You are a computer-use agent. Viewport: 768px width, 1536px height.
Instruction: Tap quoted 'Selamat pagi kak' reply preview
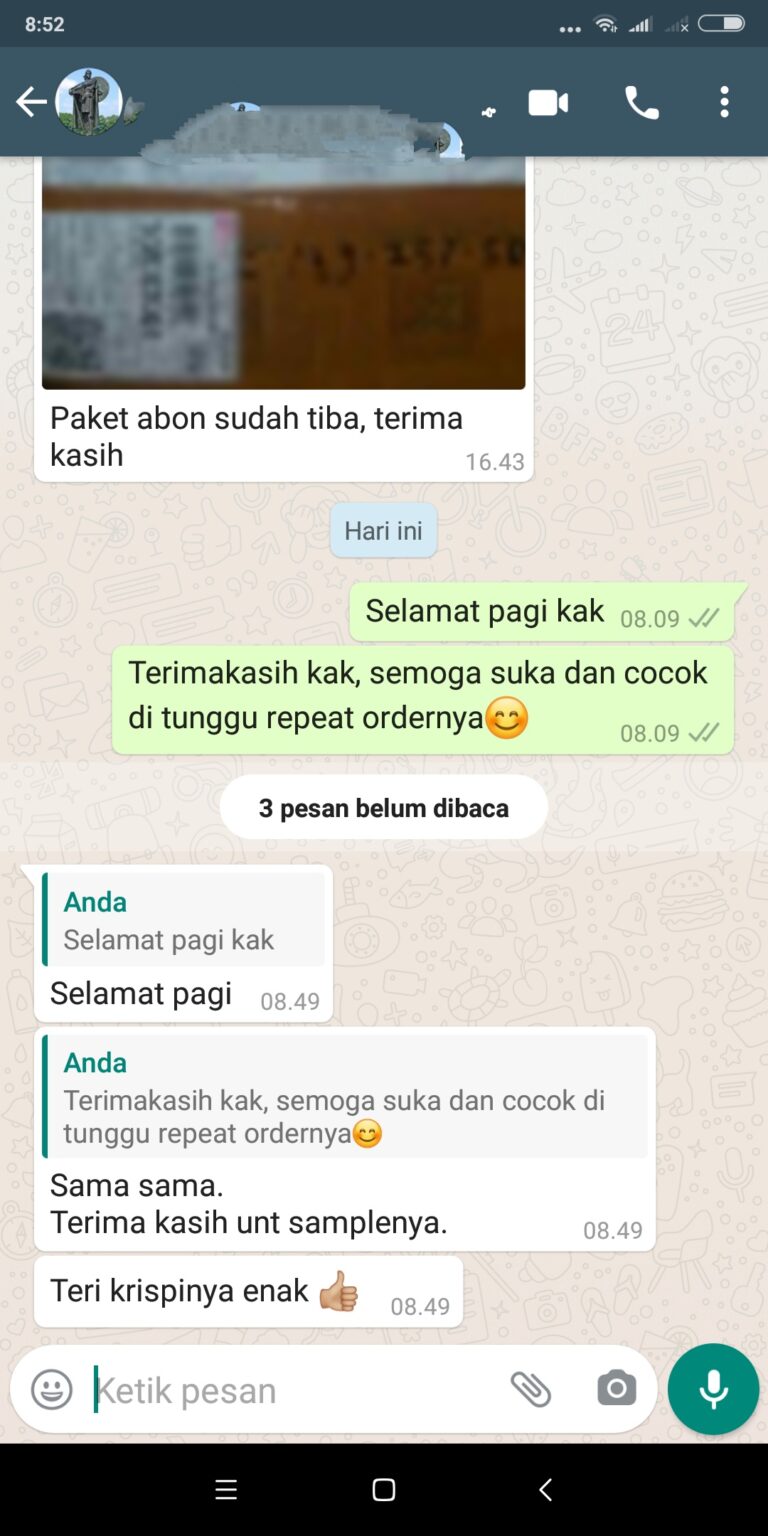click(x=184, y=920)
